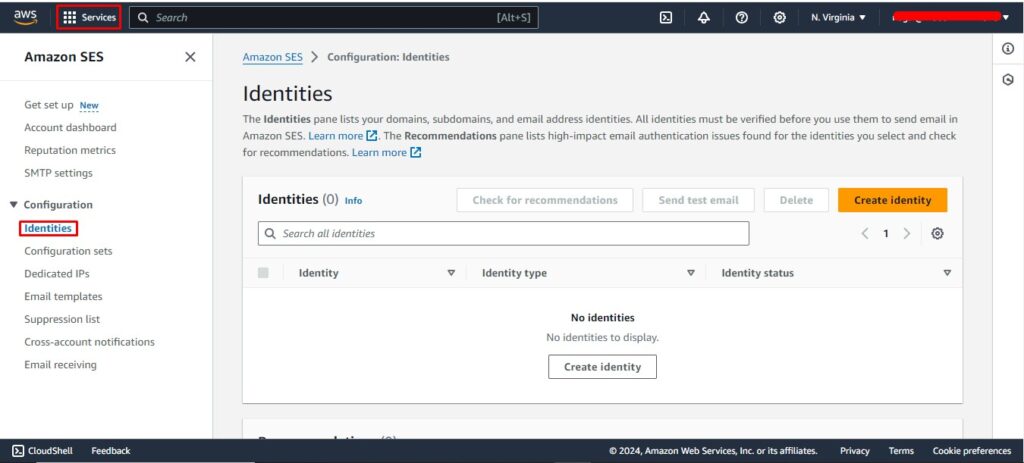Open the top bar settings gear
1024x463 pixels.
[x=779, y=18]
